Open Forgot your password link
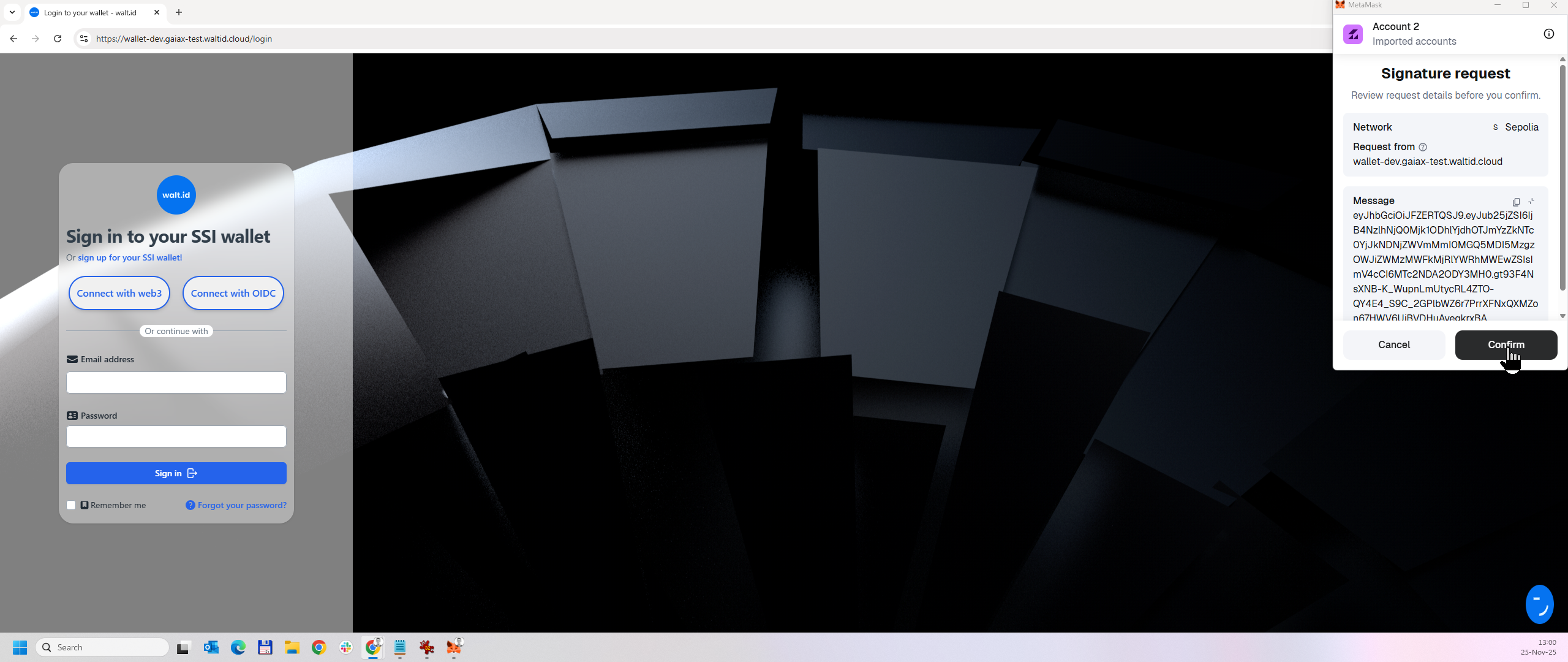The height and width of the screenshot is (662, 1568). pyautogui.click(x=241, y=505)
